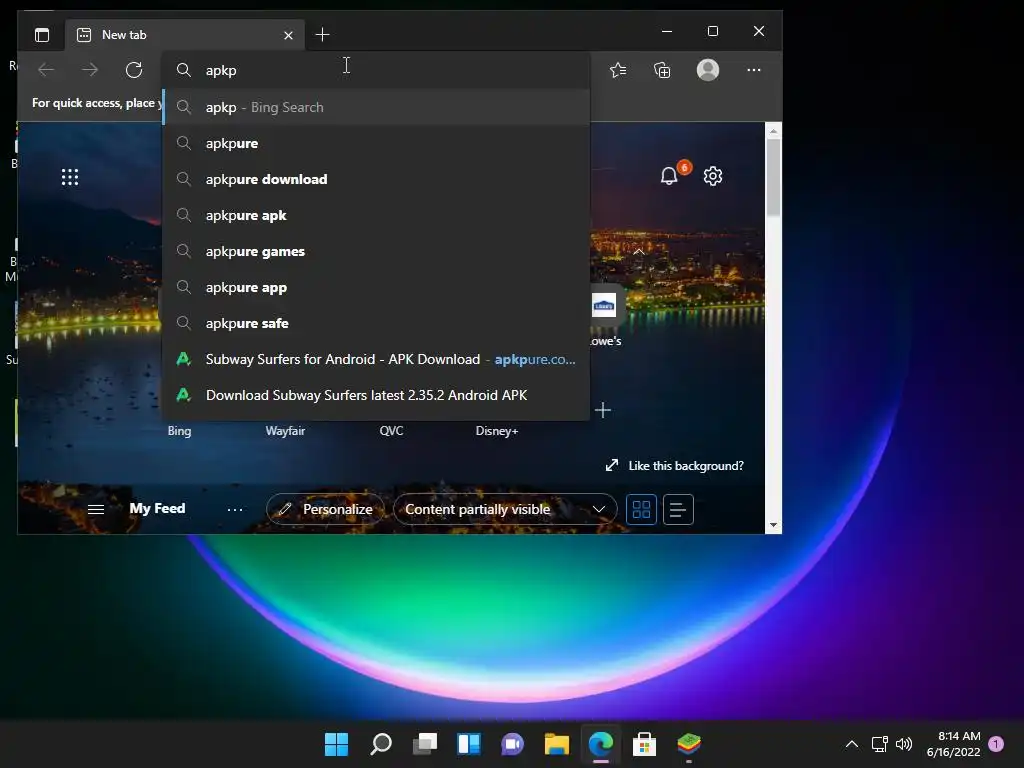Open Task View on the taskbar
This screenshot has height=768, width=1024.
point(424,744)
